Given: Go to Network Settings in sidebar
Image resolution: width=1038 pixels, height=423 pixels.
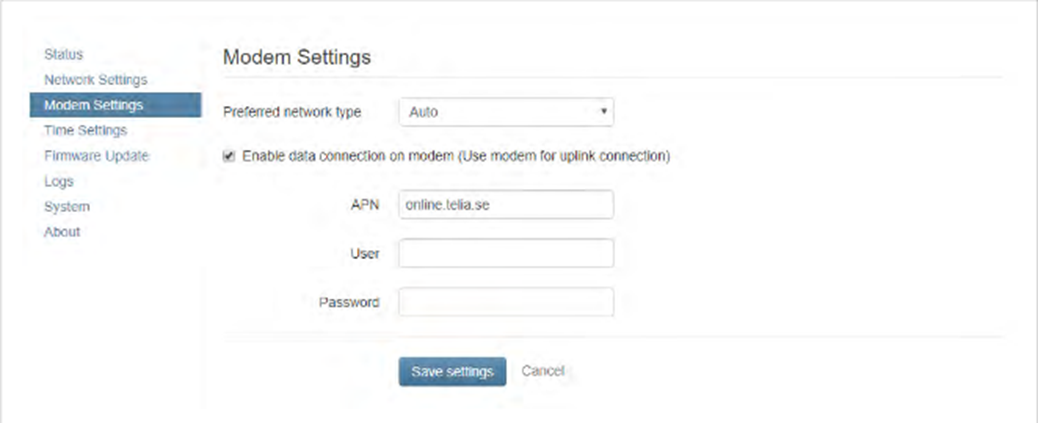Looking at the screenshot, I should (x=95, y=80).
